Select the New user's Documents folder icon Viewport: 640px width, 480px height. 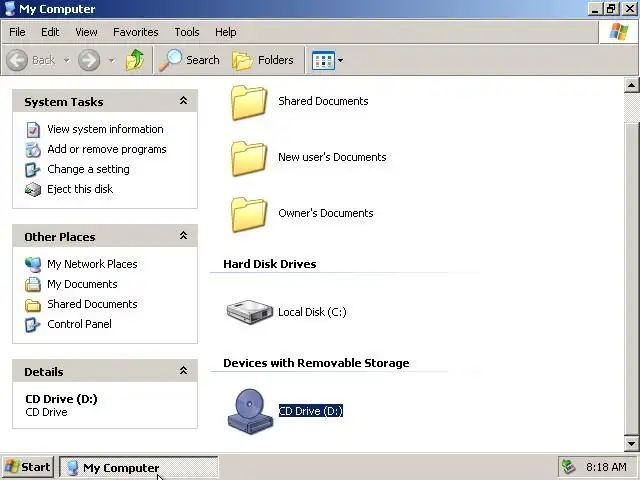click(x=249, y=158)
